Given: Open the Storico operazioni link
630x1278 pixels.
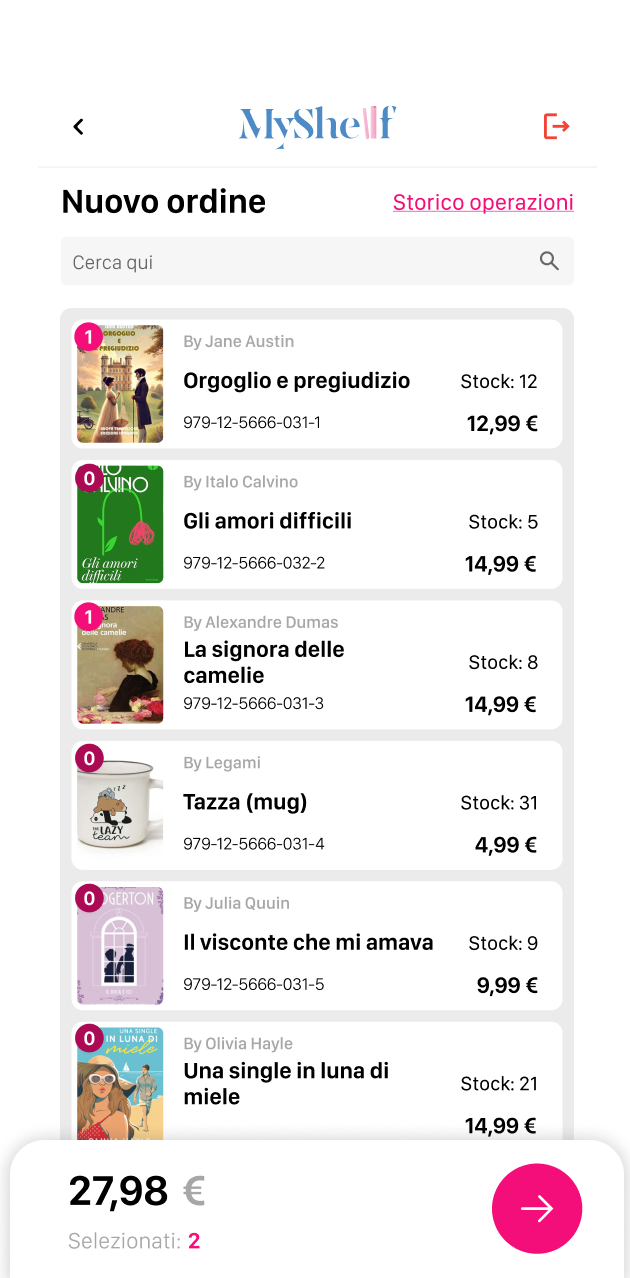Looking at the screenshot, I should [x=483, y=202].
